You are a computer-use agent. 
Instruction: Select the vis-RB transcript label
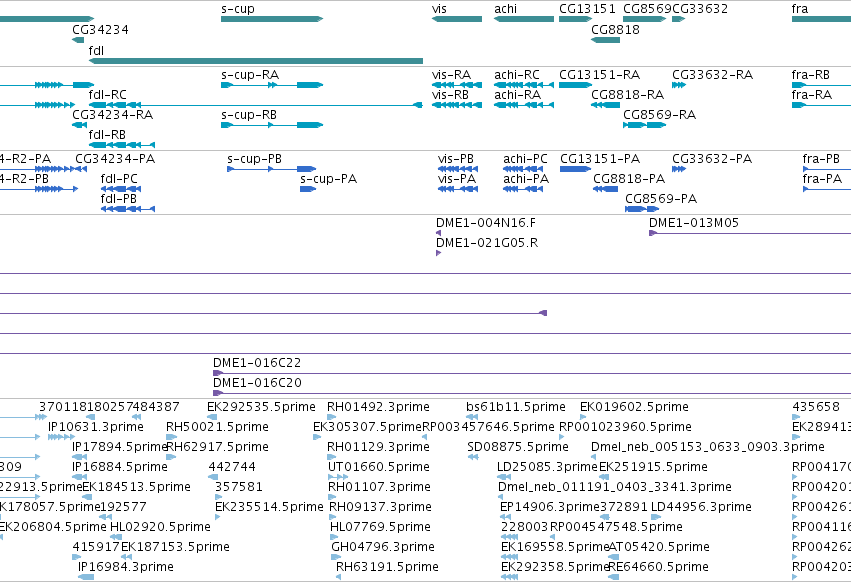pyautogui.click(x=450, y=94)
